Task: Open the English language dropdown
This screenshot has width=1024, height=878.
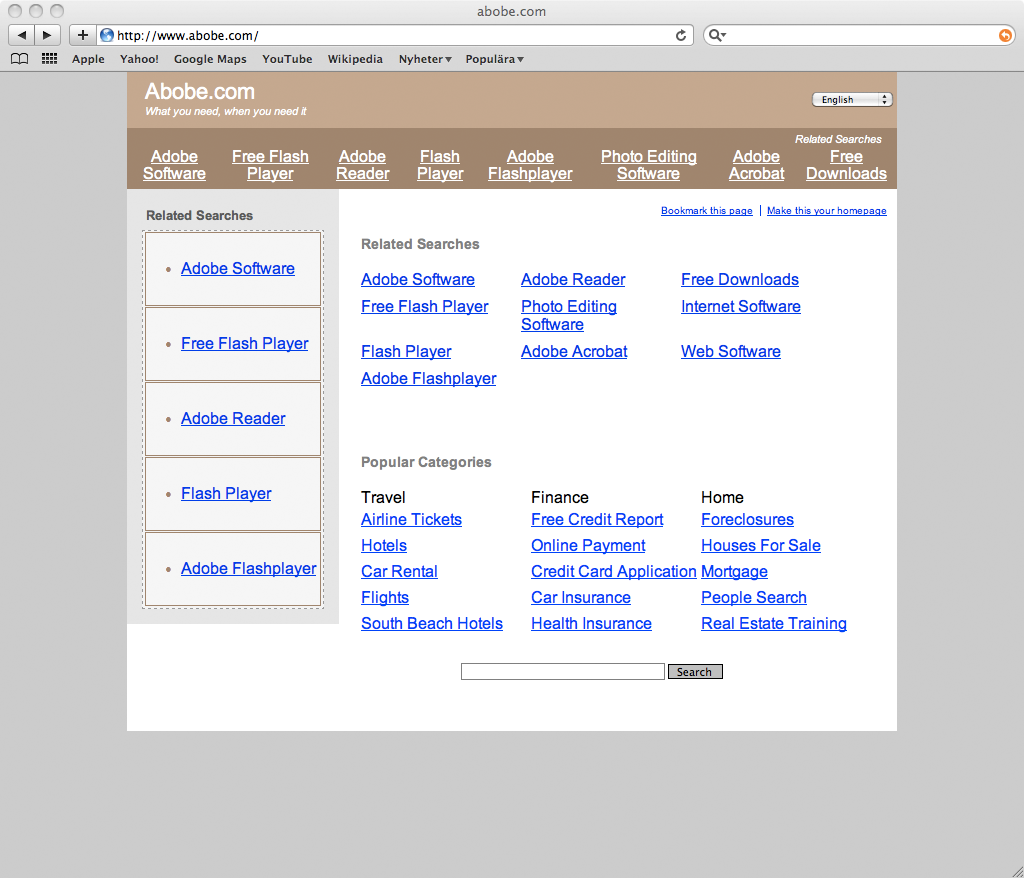Action: [x=851, y=100]
